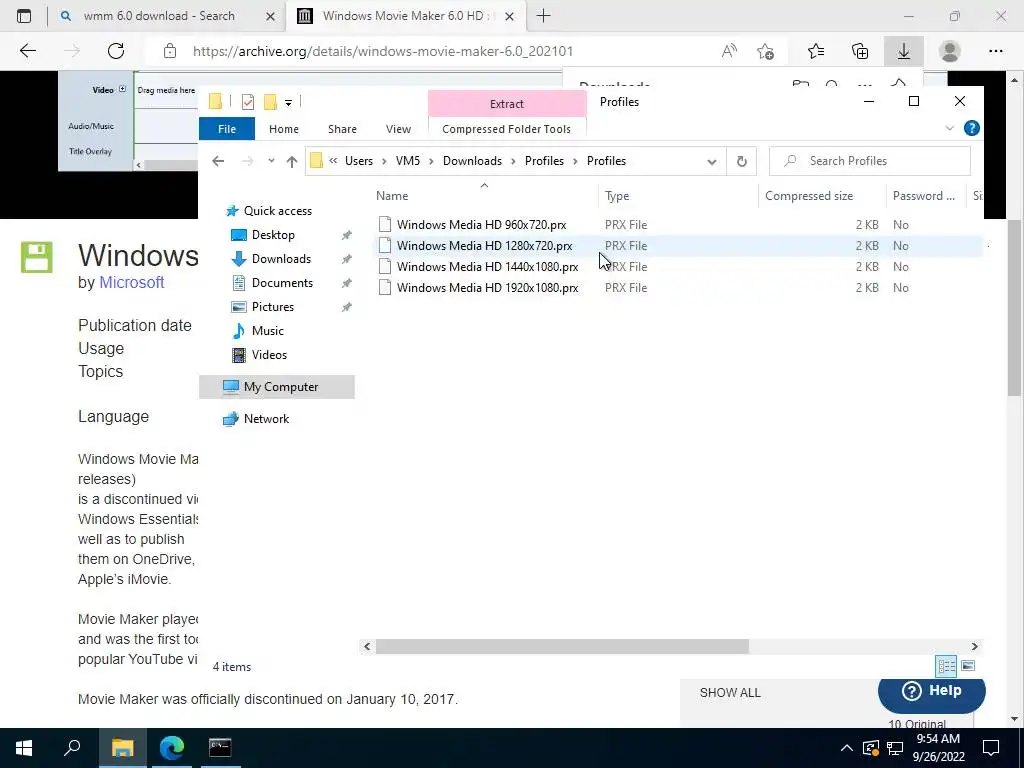This screenshot has width=1024, height=768.
Task: Go up one folder level in Explorer
Action: 291,161
